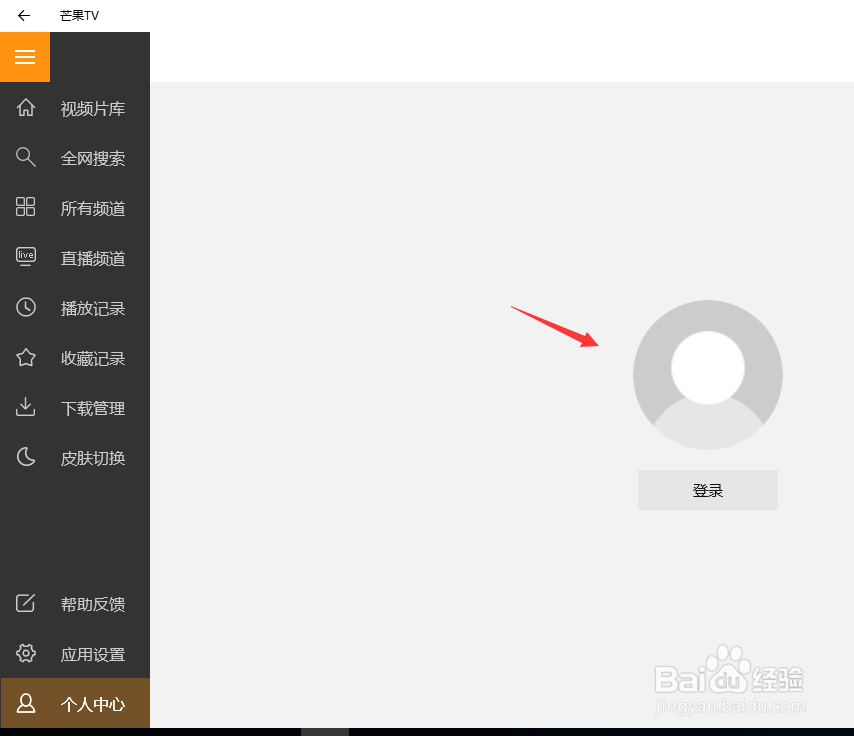This screenshot has height=736, width=854.
Task: Click the 登录 login button
Action: (x=707, y=489)
